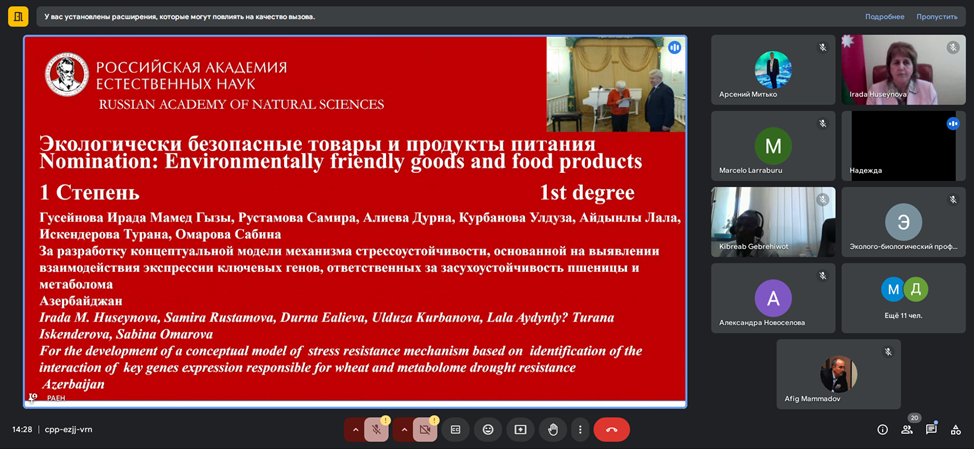Click the red leave call button
This screenshot has height=449, width=974.
(611, 429)
